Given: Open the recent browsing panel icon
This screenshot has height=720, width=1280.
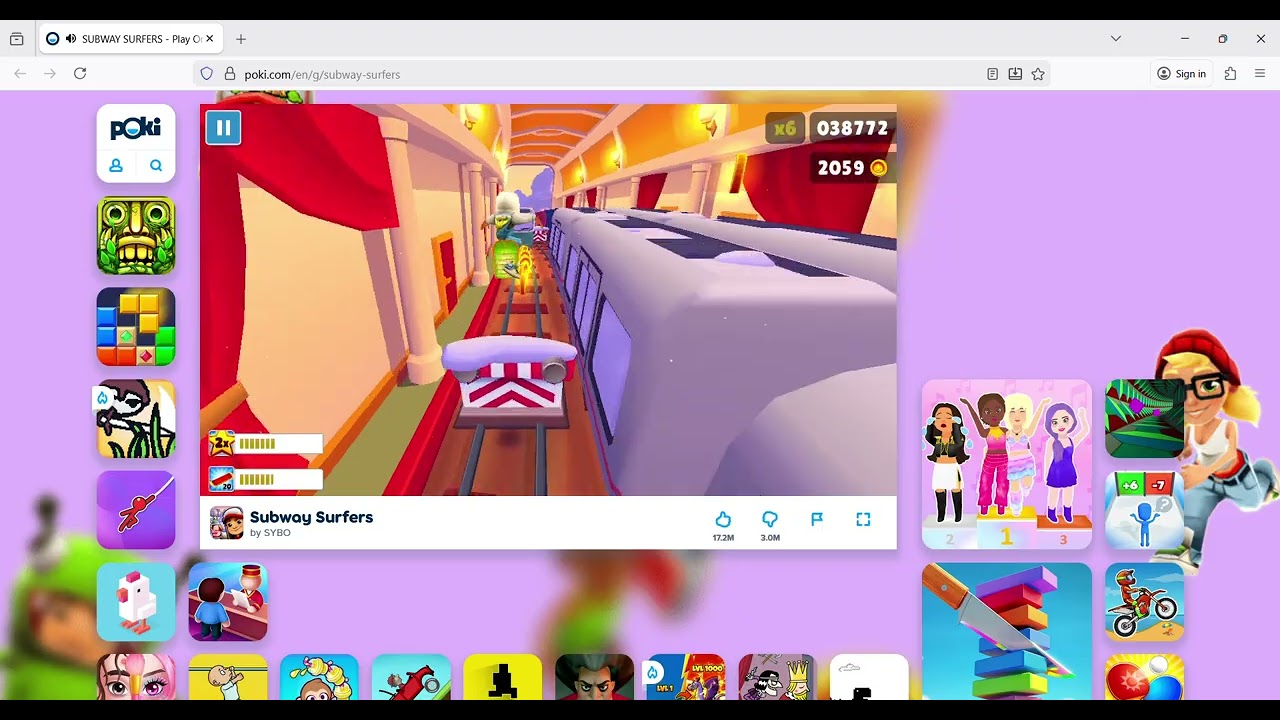Looking at the screenshot, I should (17, 39).
